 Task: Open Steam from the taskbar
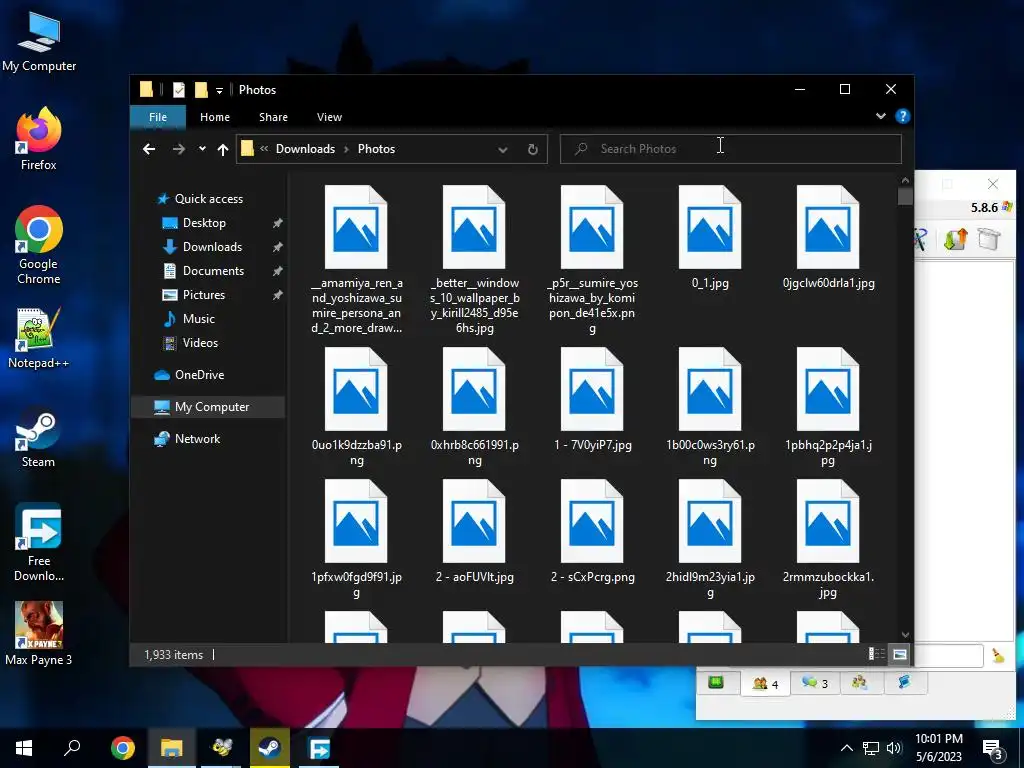click(x=269, y=748)
